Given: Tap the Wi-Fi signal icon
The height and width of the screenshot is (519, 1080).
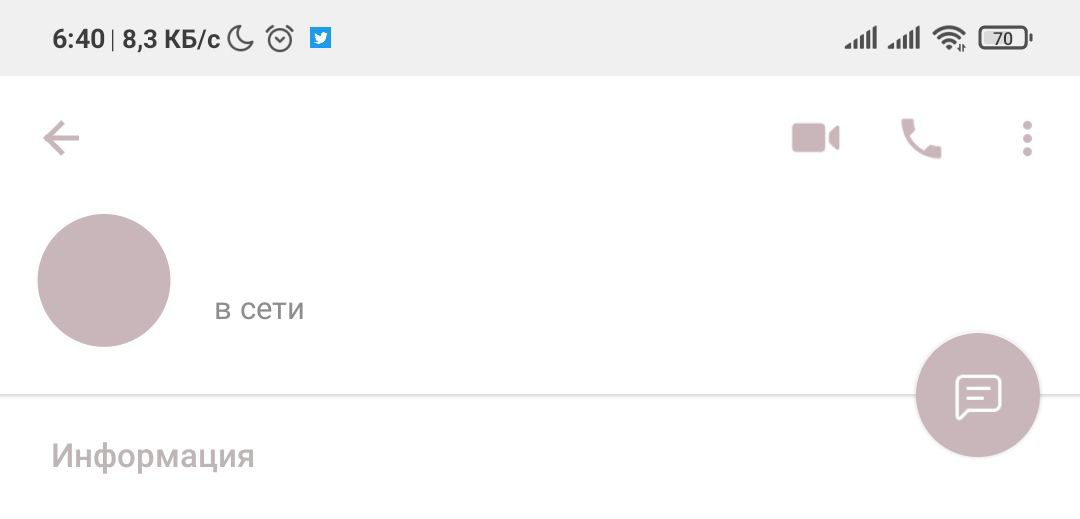Looking at the screenshot, I should (x=948, y=39).
